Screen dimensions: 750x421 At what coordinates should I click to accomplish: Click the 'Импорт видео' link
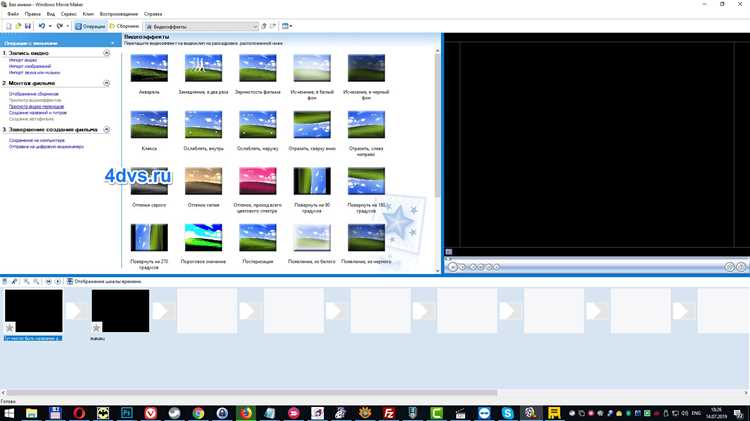point(22,60)
